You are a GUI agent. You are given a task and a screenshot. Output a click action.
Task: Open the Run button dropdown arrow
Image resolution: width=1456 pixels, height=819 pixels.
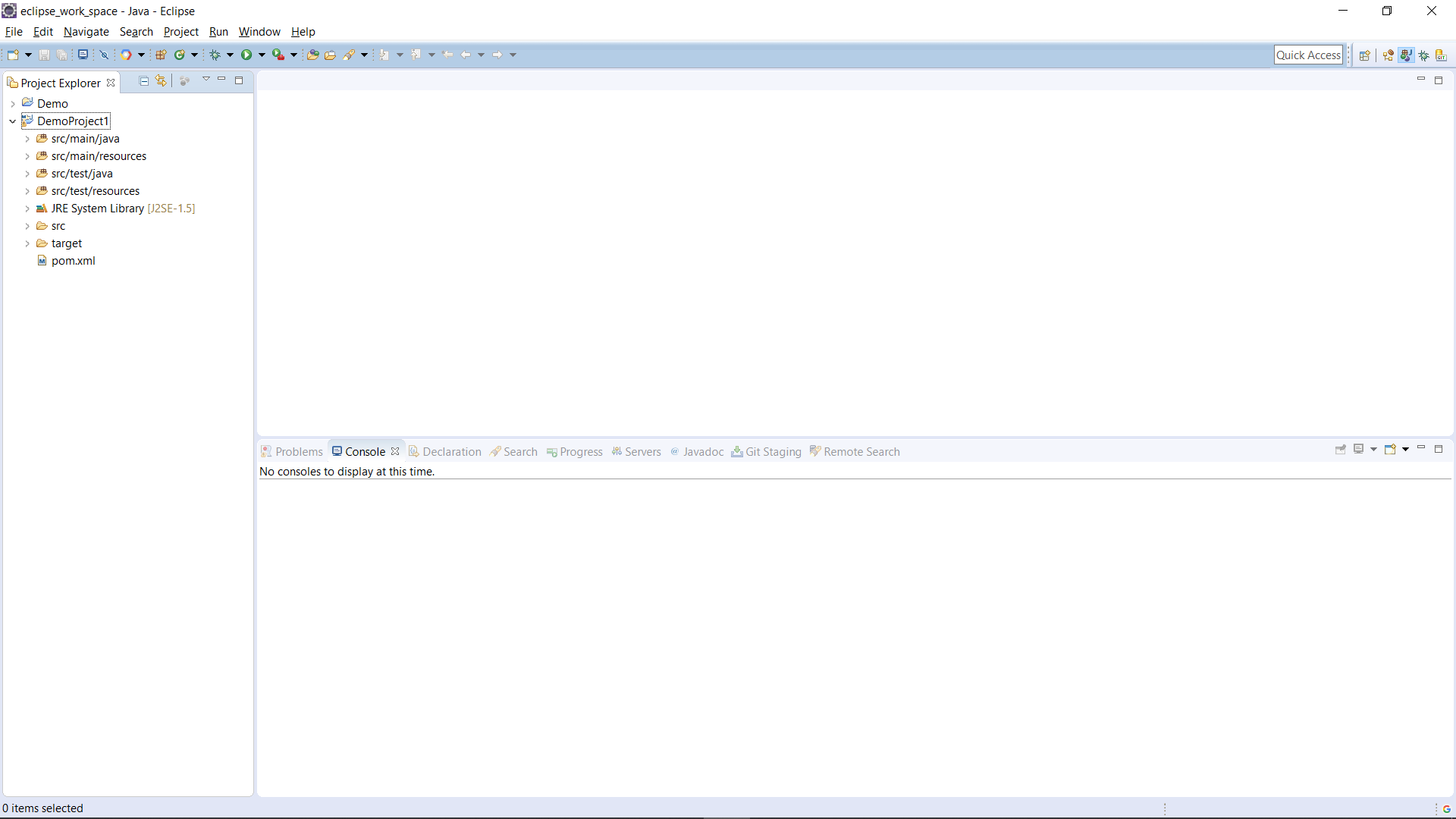click(x=262, y=55)
